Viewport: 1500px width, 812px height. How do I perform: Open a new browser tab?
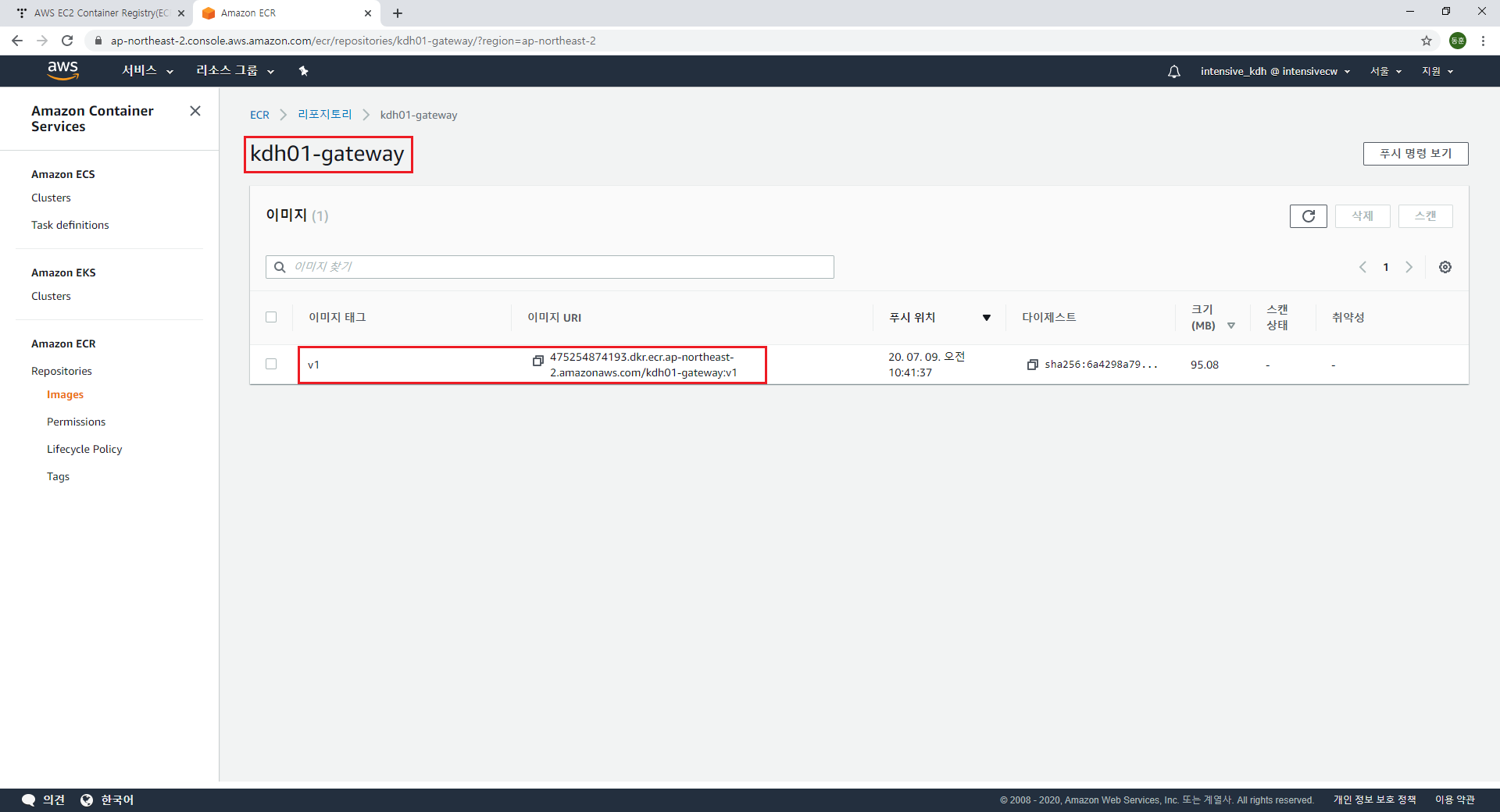click(398, 13)
